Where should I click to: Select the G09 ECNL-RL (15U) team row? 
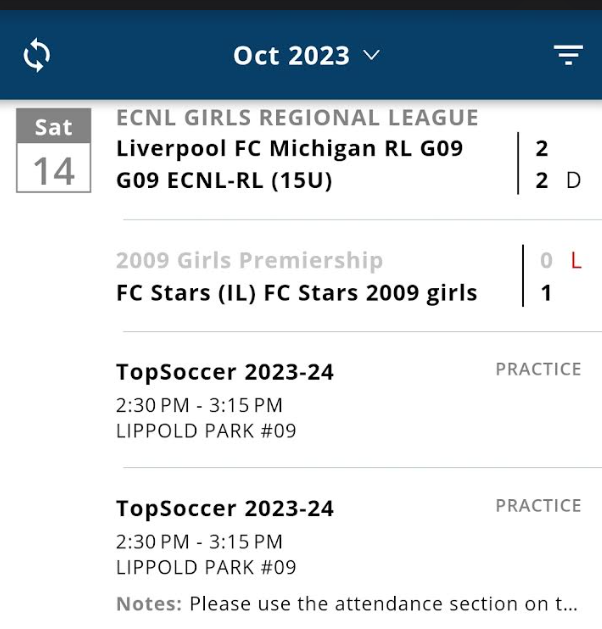click(224, 181)
